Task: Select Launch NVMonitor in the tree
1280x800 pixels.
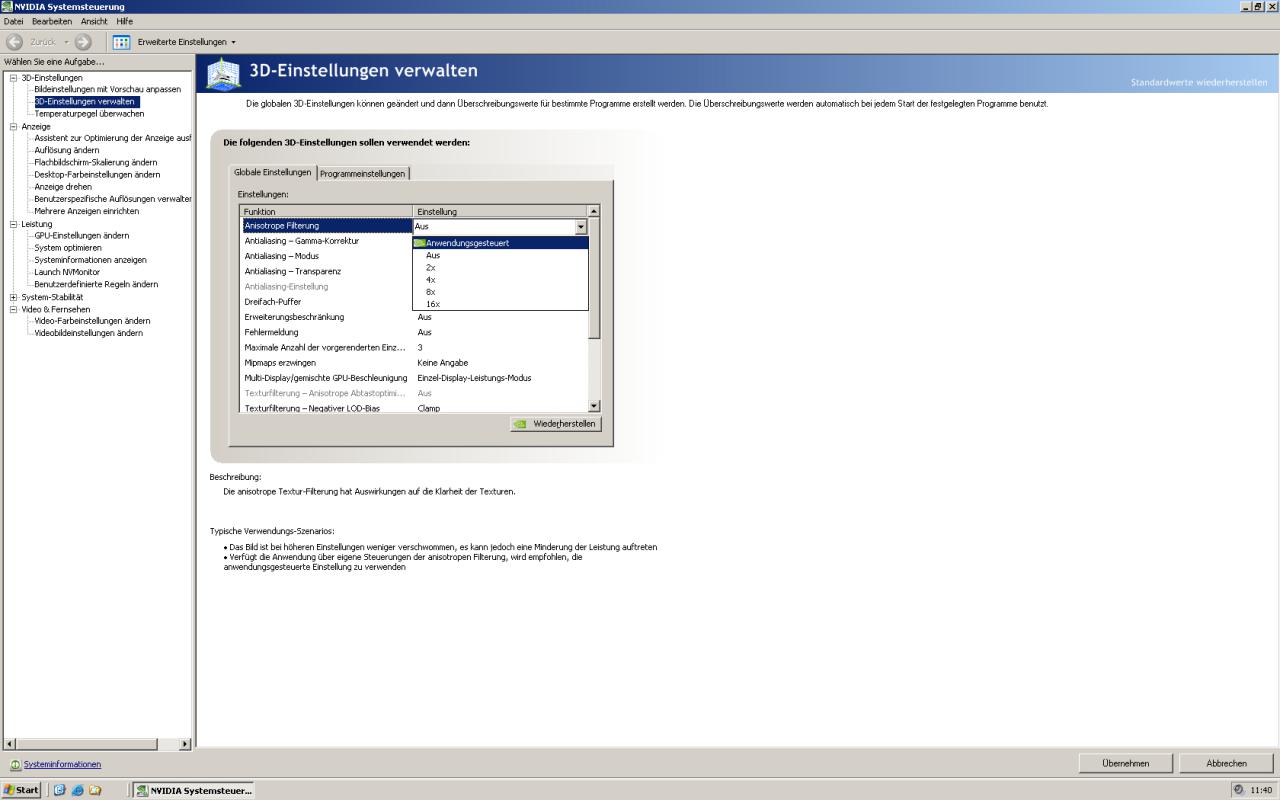Action: pos(67,272)
